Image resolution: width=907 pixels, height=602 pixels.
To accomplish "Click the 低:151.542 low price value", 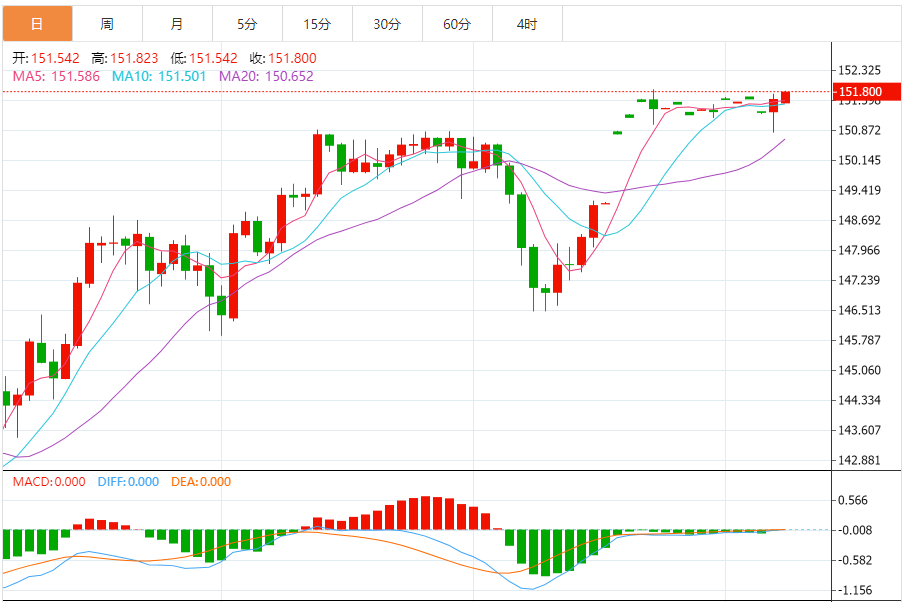I will [x=204, y=58].
